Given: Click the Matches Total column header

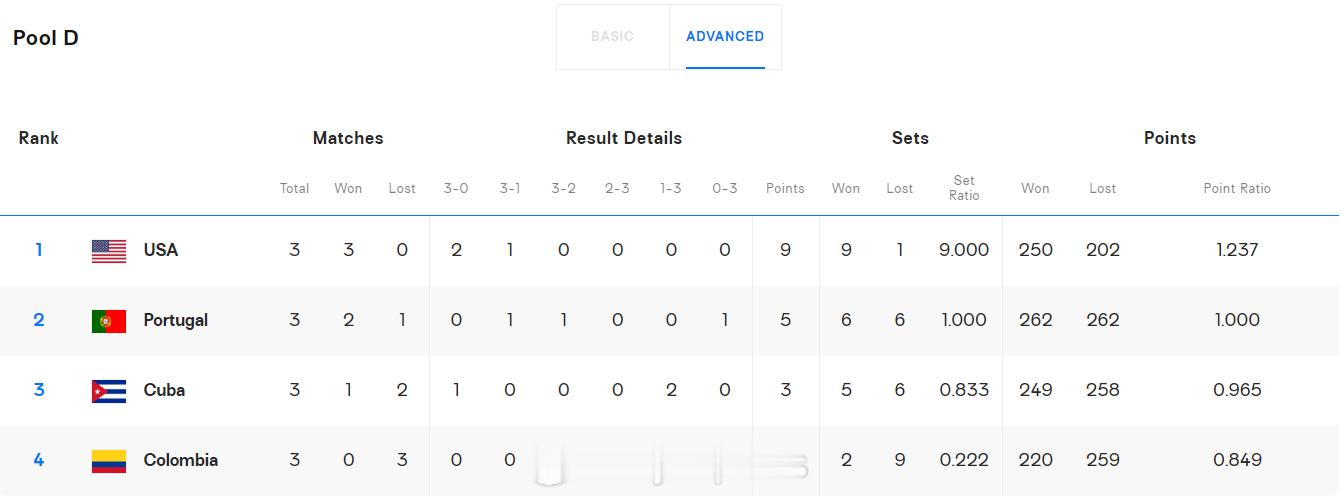Looking at the screenshot, I should tap(294, 188).
